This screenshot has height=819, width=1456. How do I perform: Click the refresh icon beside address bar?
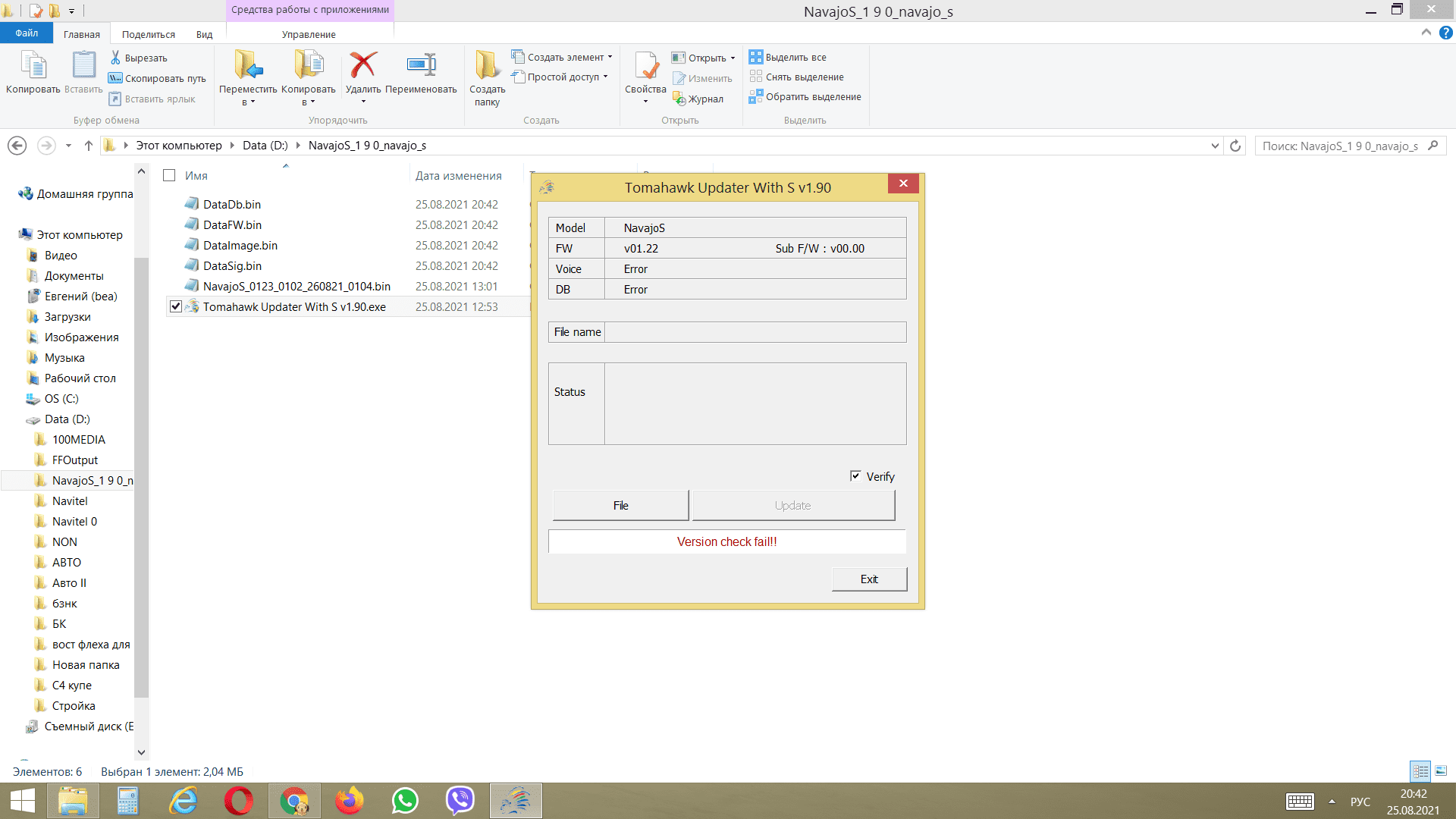pyautogui.click(x=1235, y=146)
